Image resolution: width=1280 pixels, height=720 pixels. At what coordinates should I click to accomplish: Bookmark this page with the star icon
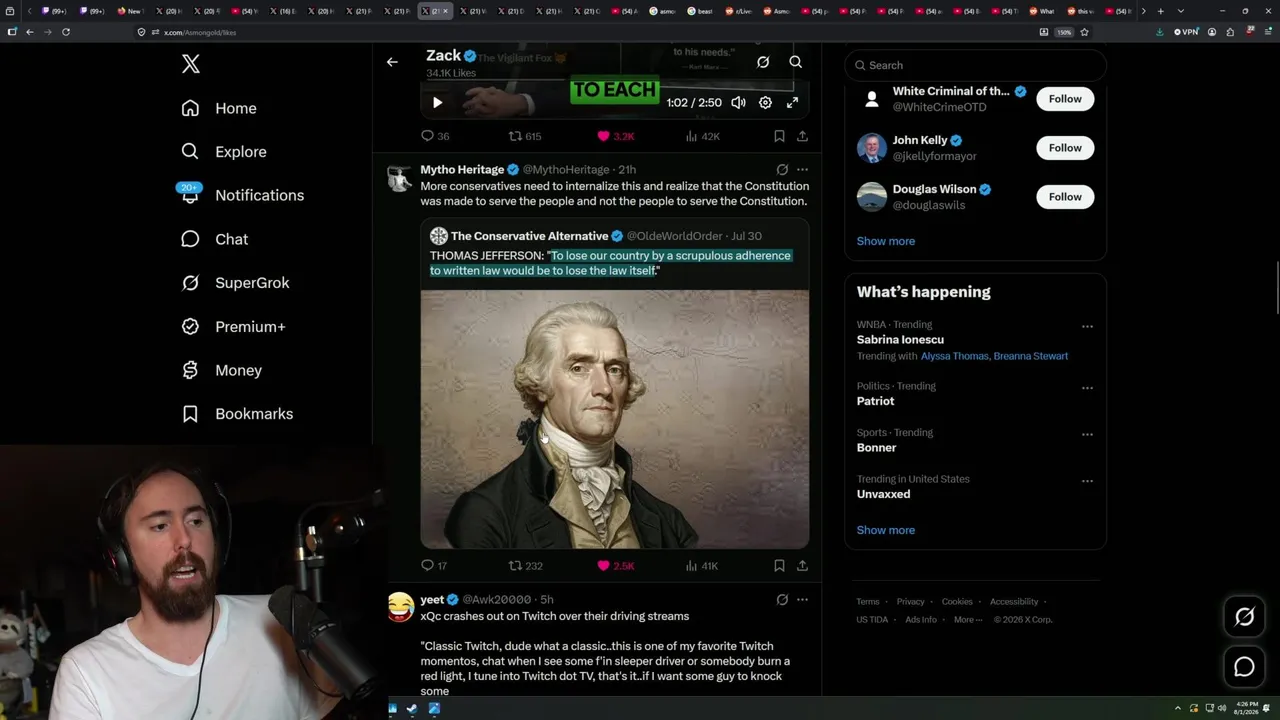1084,32
